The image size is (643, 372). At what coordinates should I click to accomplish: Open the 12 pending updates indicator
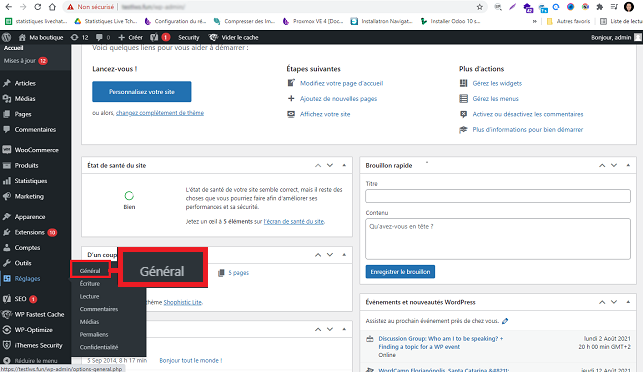click(80, 37)
